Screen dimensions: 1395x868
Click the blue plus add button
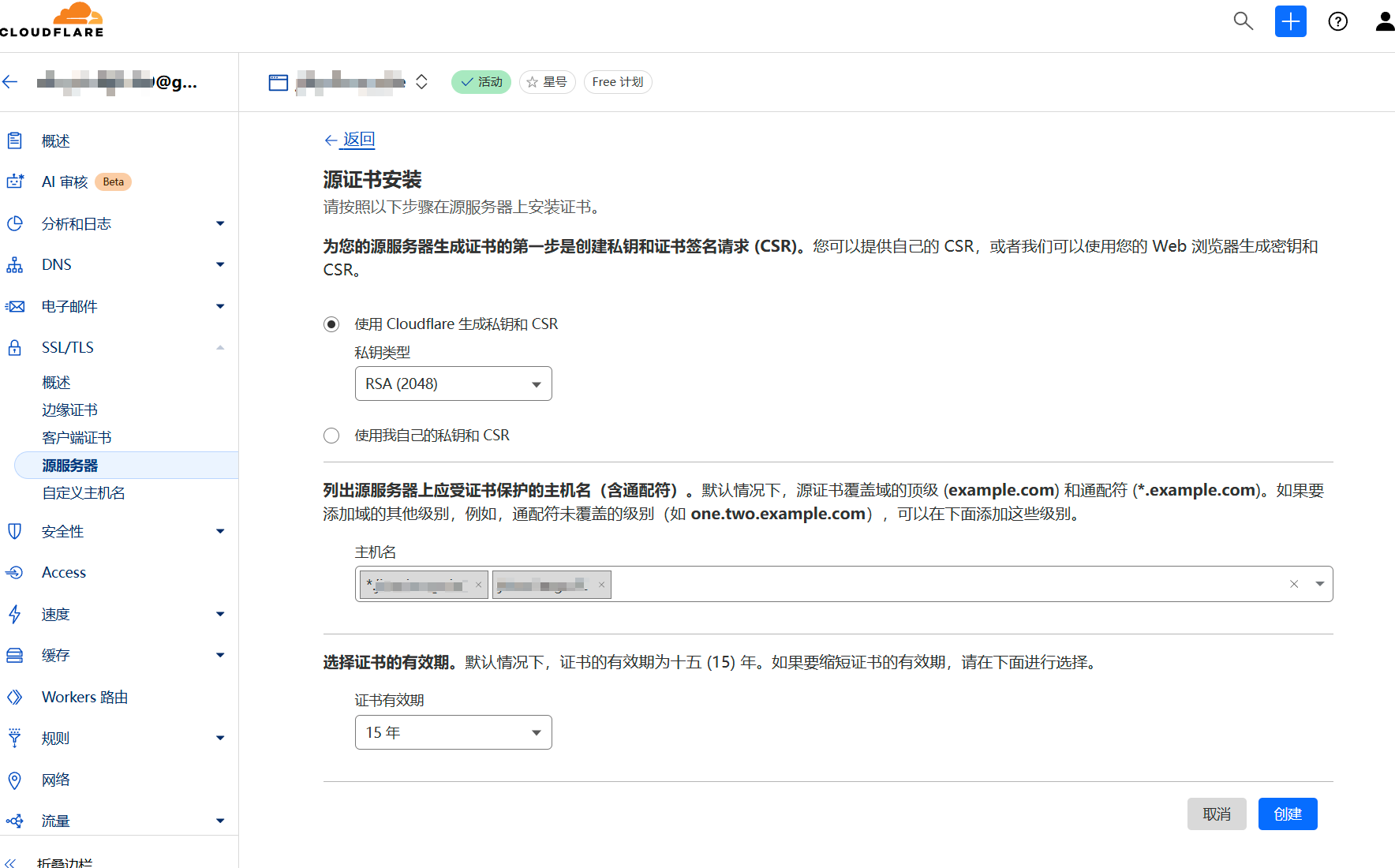tap(1290, 21)
